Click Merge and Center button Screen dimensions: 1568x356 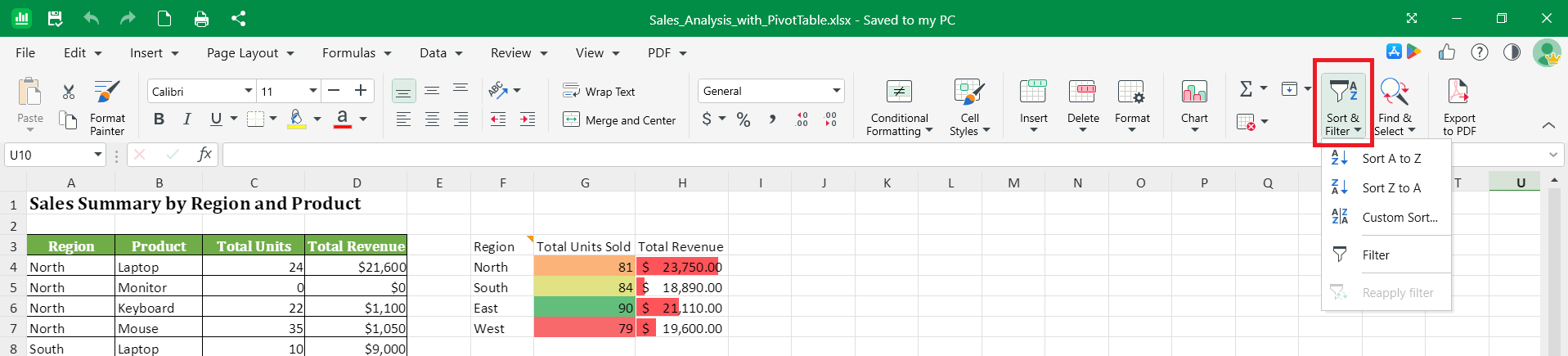620,119
